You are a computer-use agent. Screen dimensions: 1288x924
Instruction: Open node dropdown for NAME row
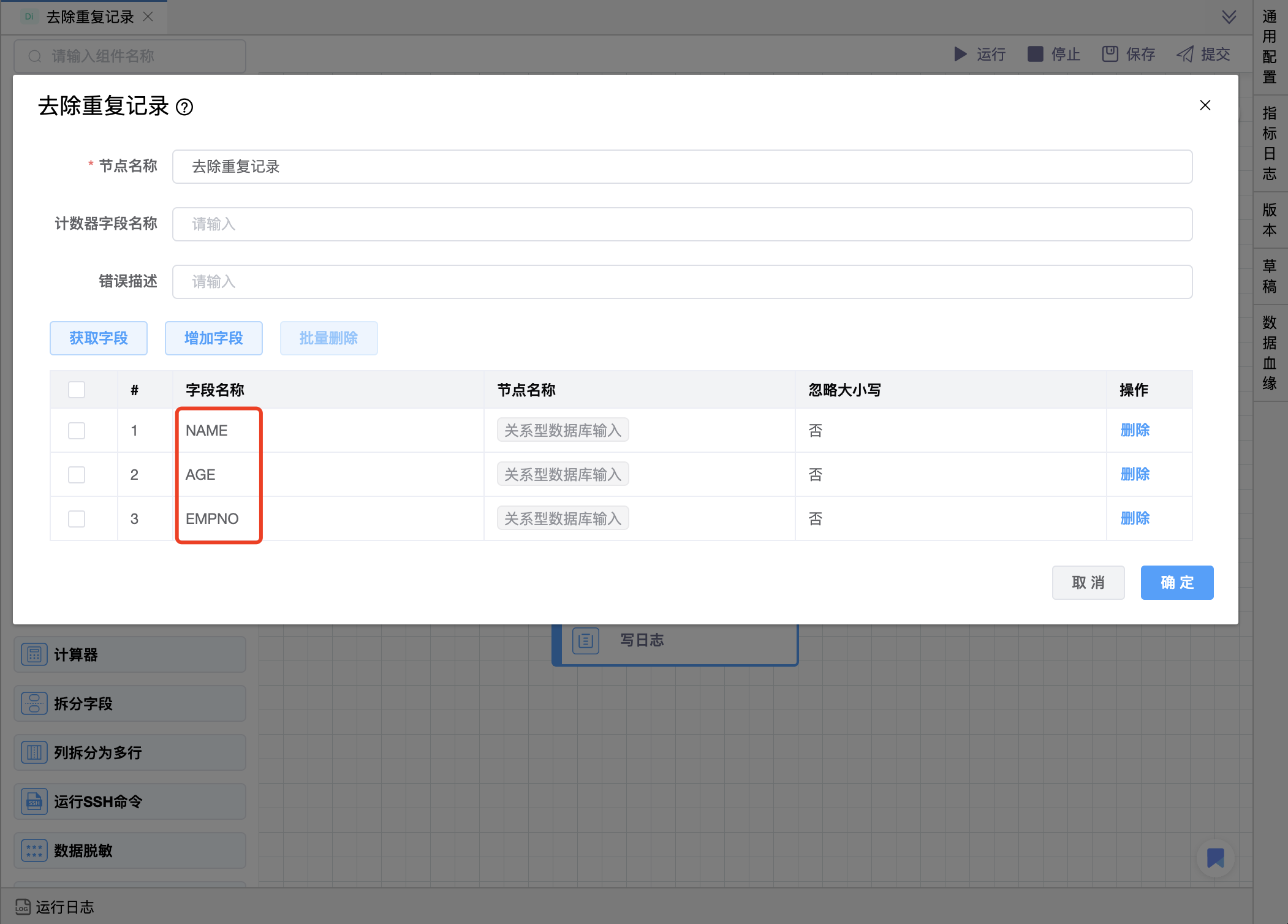pos(563,430)
